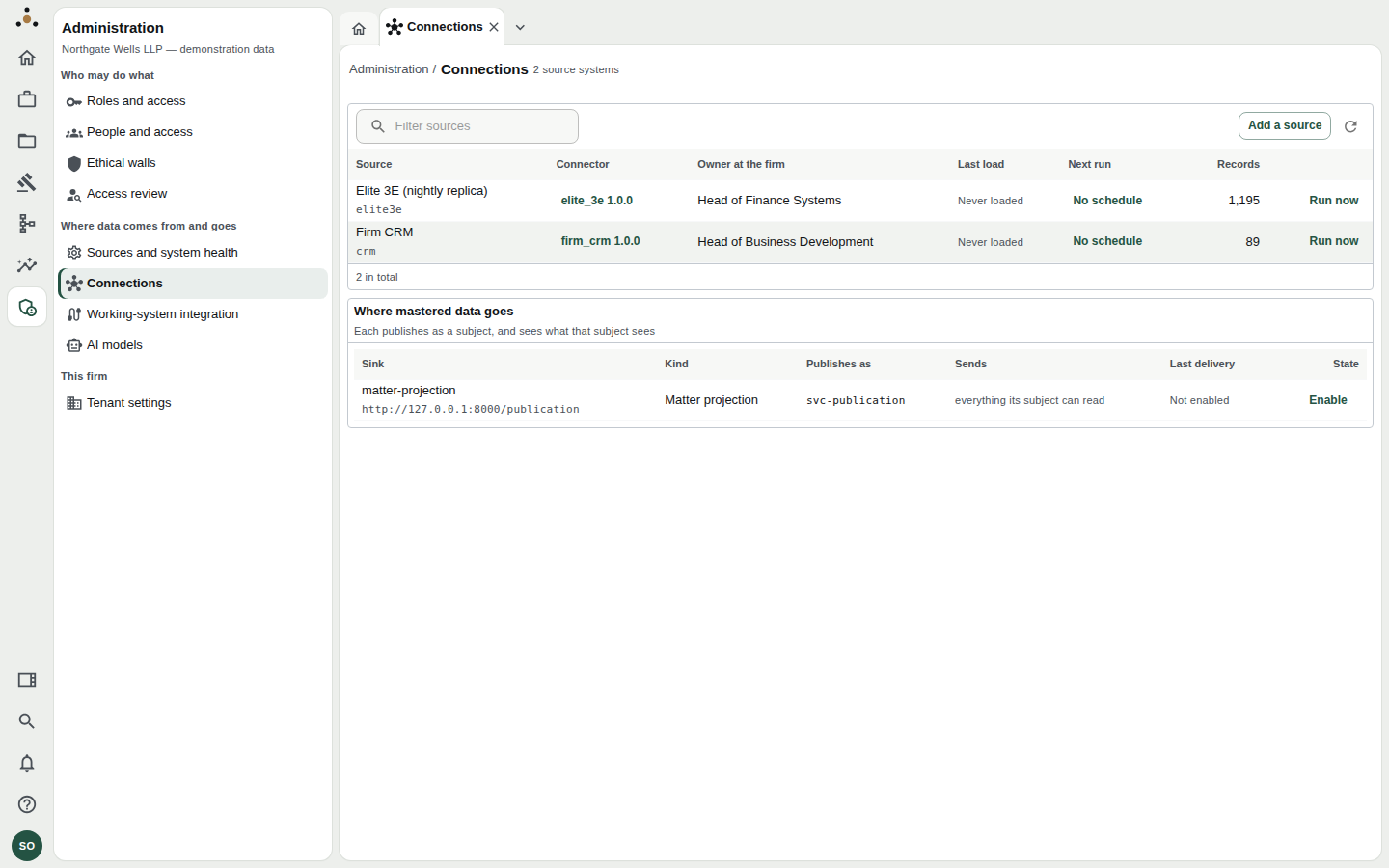Click the Firm CRM source name
The width and height of the screenshot is (1389, 868).
coord(384,232)
